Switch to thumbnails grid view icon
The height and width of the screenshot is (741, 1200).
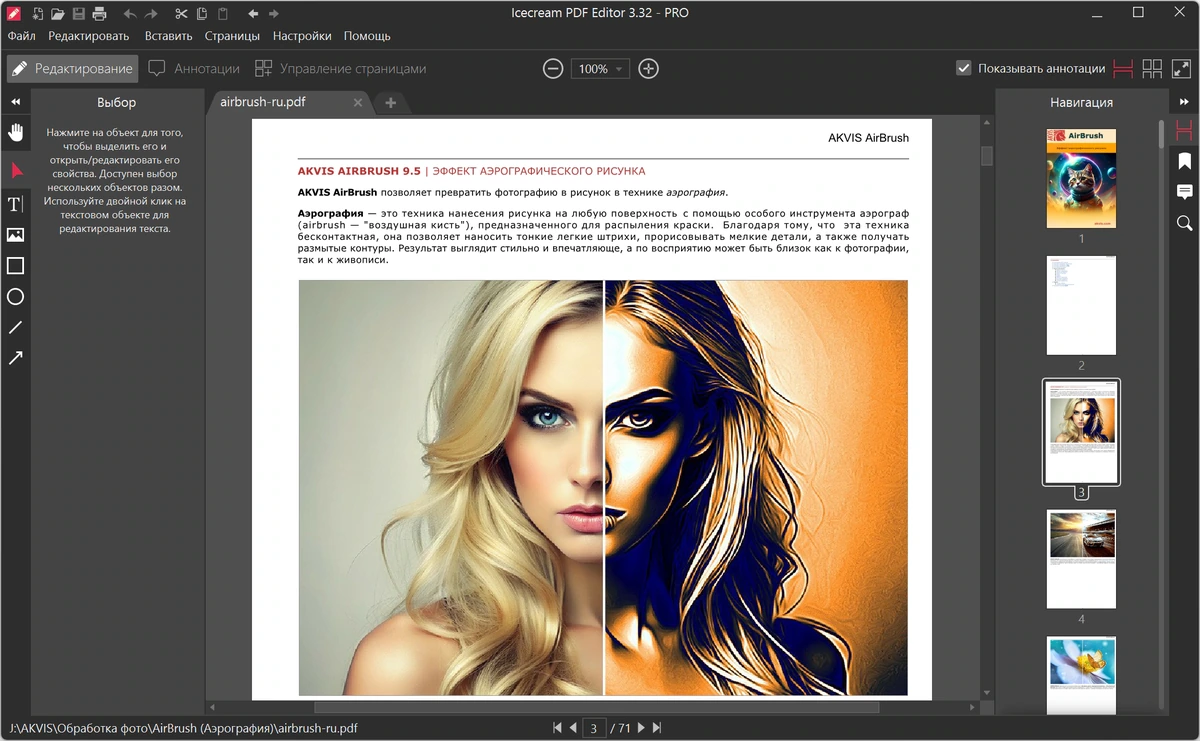click(x=1152, y=69)
